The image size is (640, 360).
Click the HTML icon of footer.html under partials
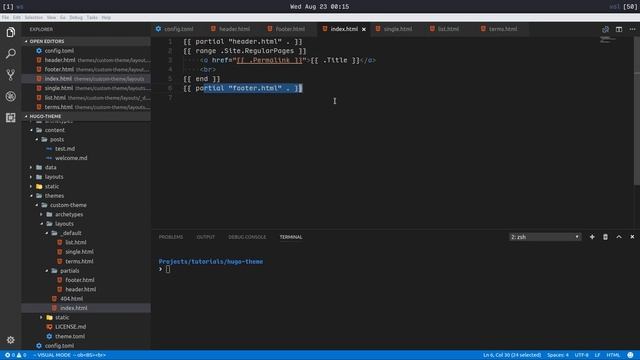tap(60, 280)
